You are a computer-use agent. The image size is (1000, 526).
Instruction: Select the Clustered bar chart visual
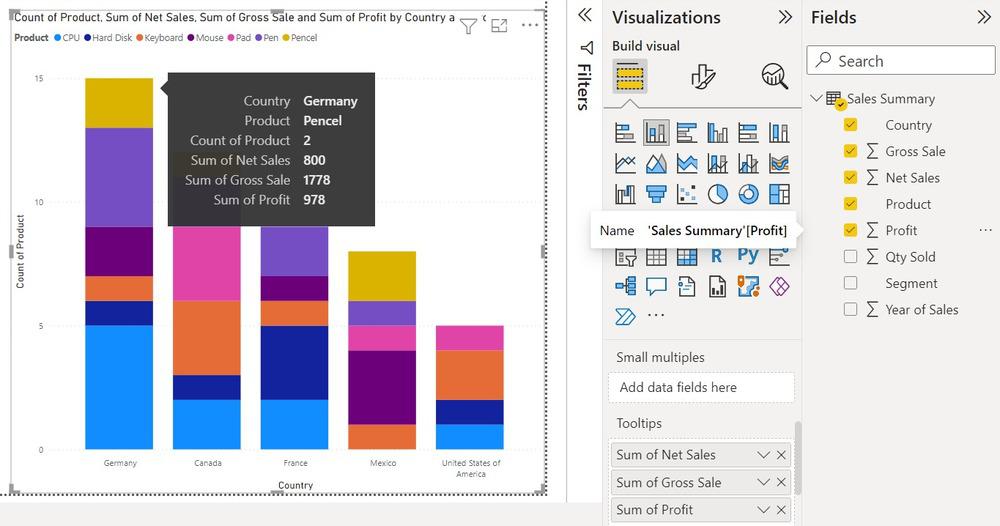(x=687, y=133)
